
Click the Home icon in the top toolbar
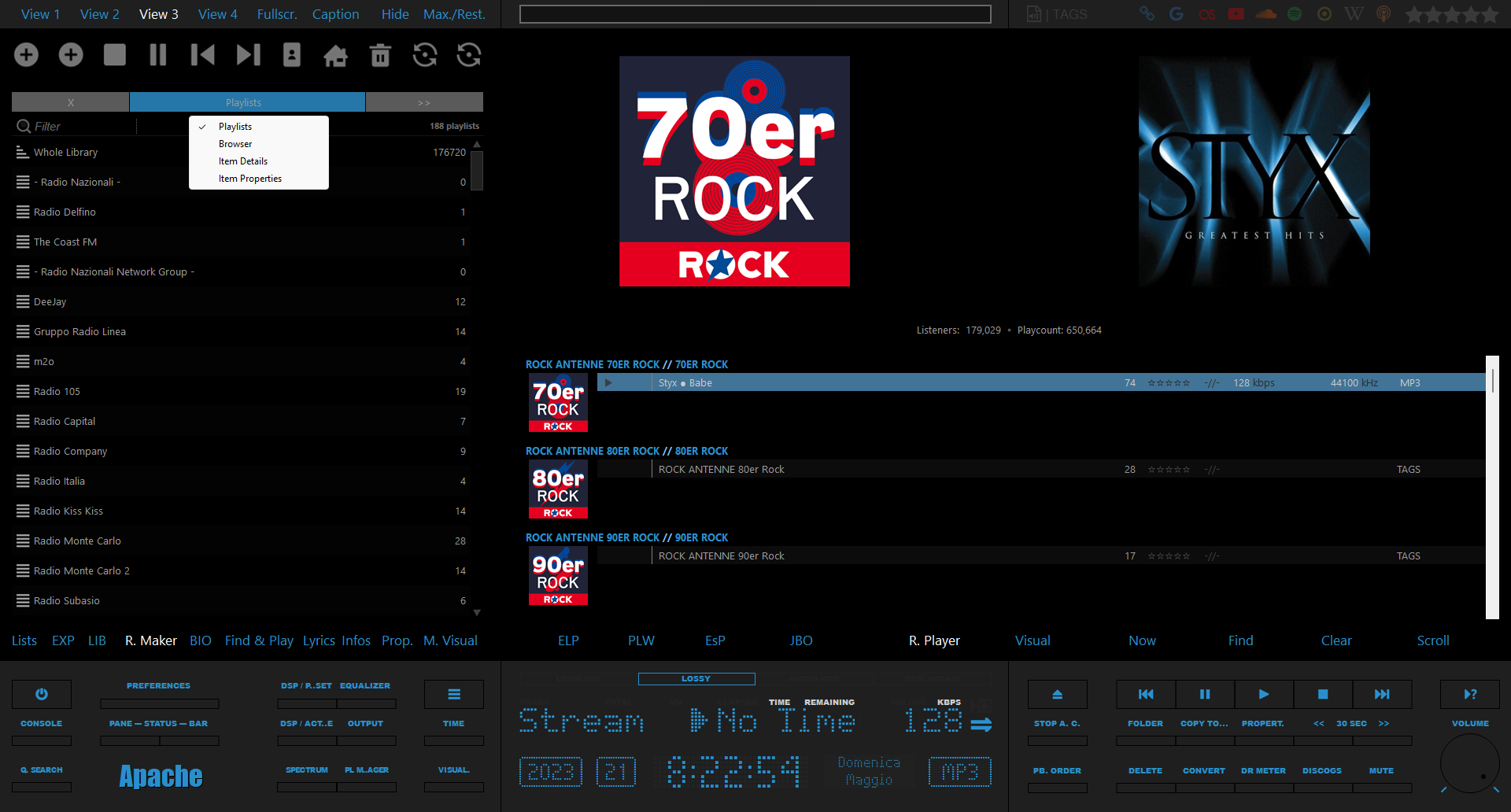[336, 55]
